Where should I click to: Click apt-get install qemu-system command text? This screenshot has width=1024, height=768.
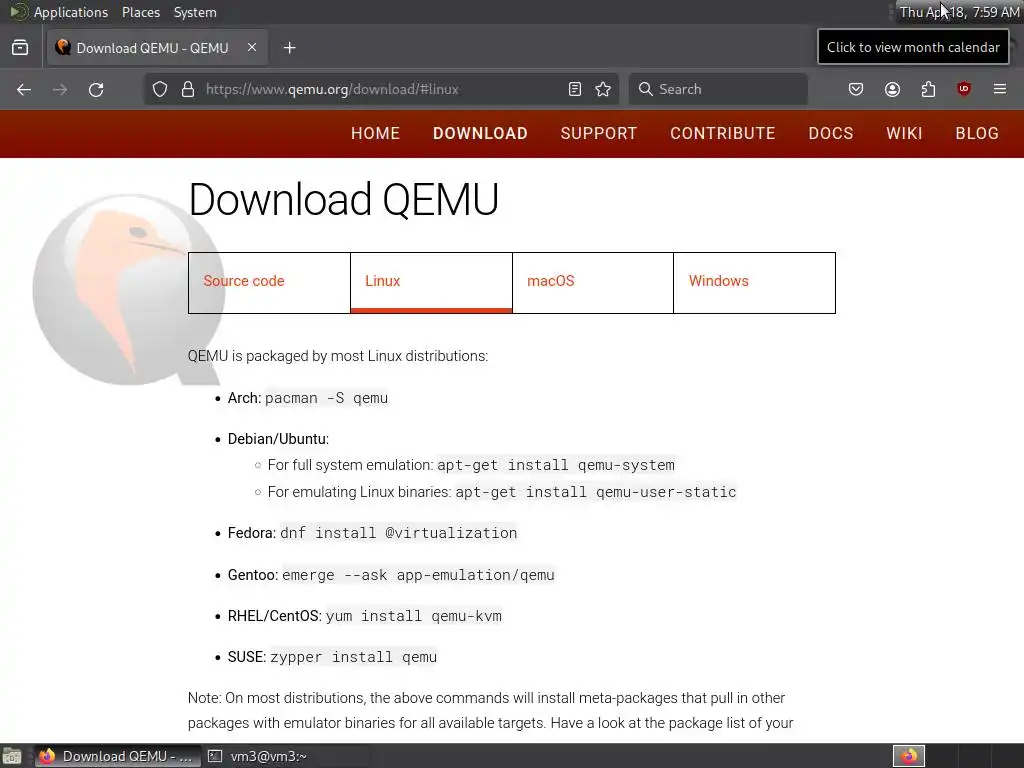pyautogui.click(x=556, y=465)
